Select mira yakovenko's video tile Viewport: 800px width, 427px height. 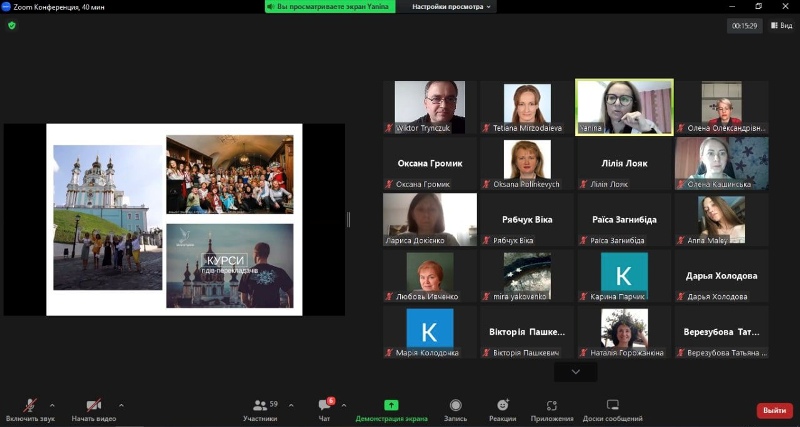(x=527, y=275)
